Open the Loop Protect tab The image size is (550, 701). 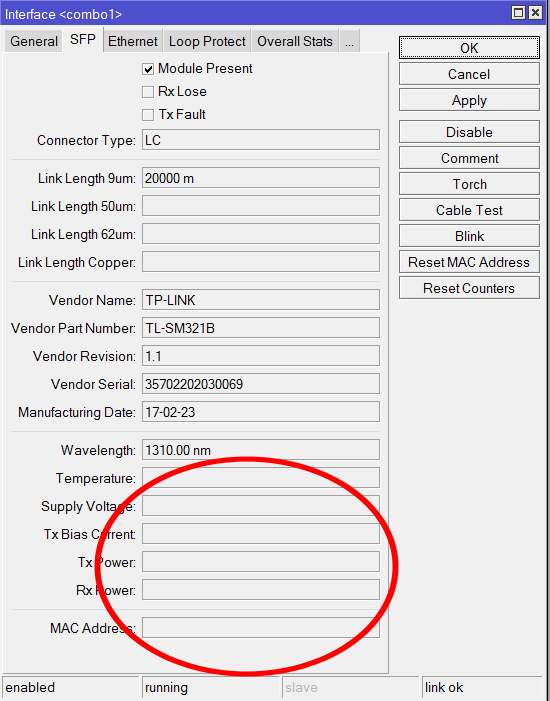[x=207, y=42]
